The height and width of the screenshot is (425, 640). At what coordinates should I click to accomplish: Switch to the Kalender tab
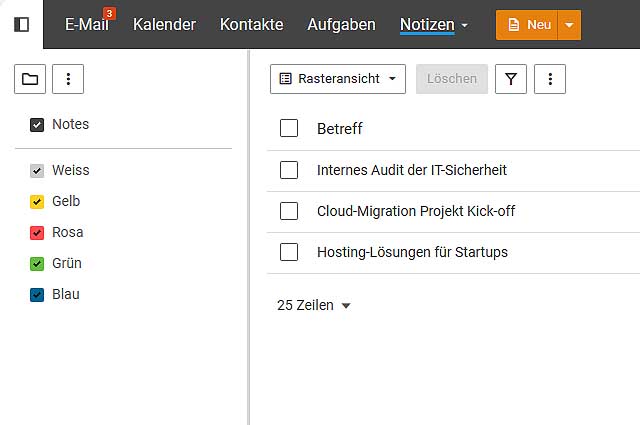pos(164,24)
